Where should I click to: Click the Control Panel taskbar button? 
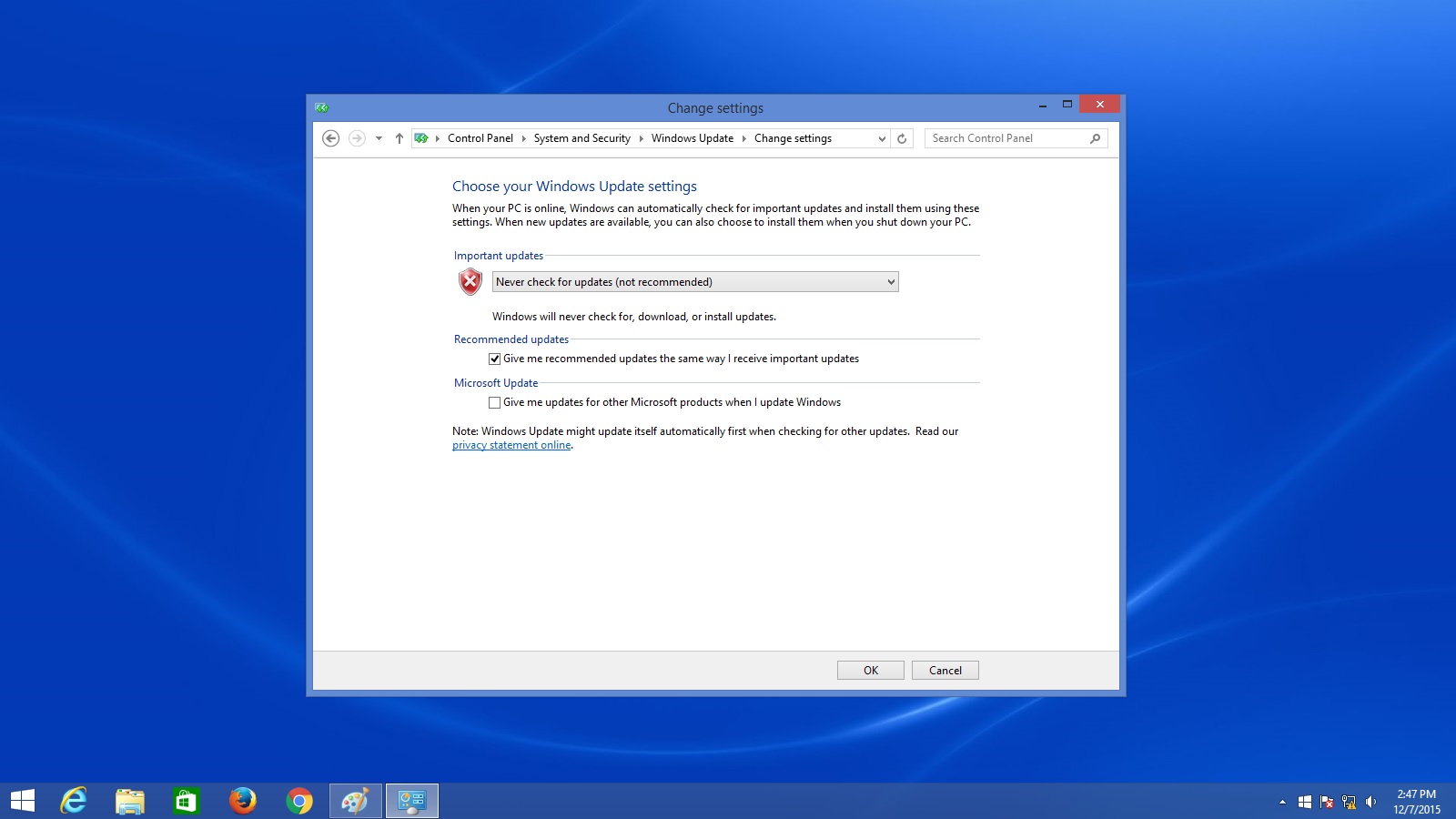412,801
